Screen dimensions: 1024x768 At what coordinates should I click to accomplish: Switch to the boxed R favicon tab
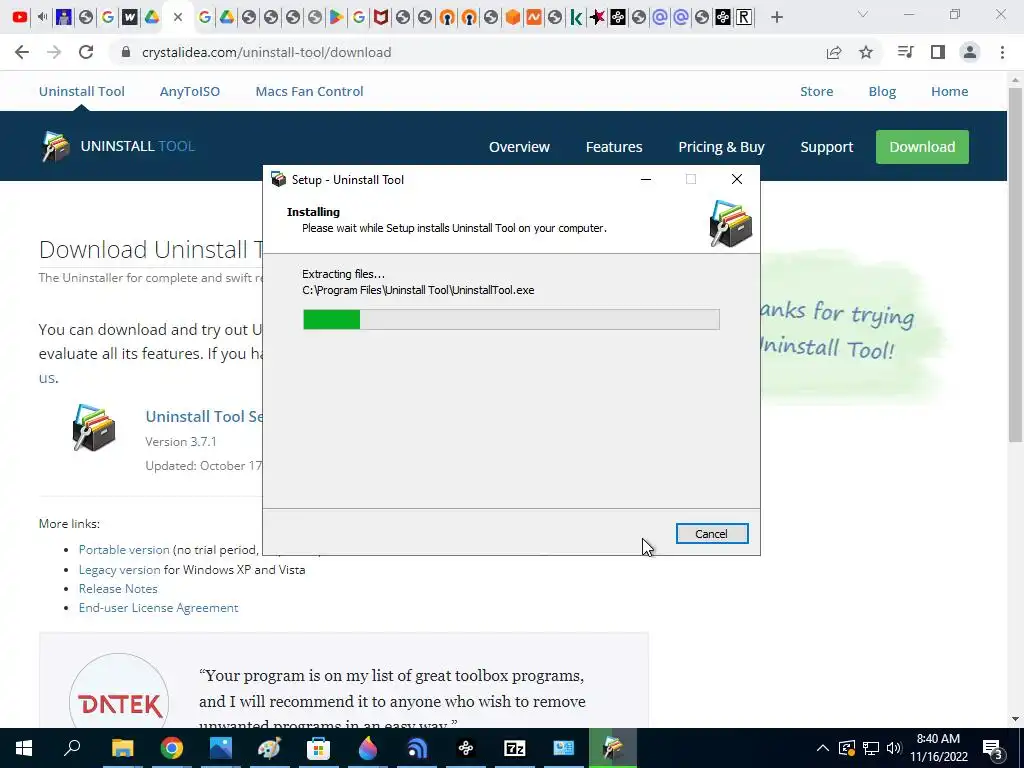click(744, 18)
